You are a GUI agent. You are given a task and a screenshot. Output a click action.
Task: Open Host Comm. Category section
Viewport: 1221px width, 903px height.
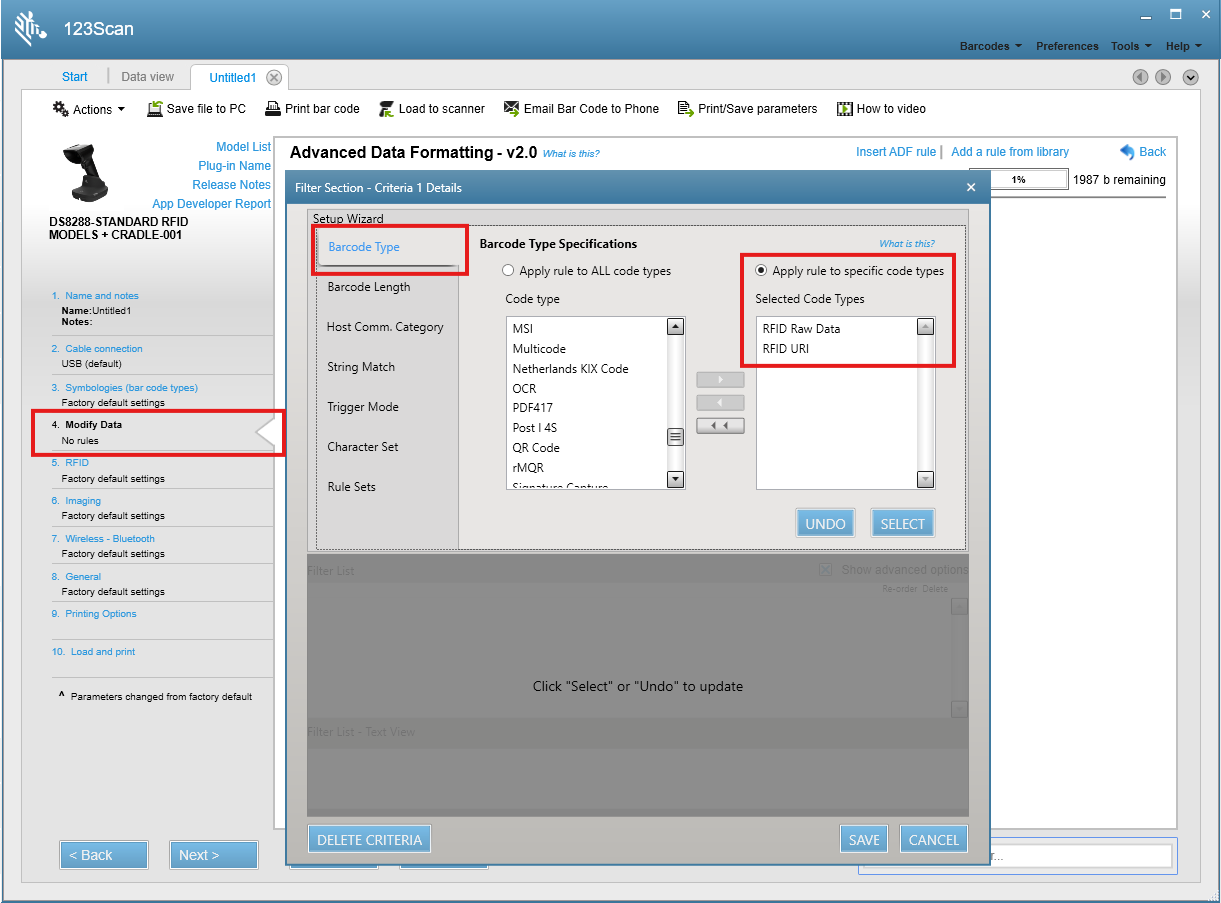[x=385, y=327]
